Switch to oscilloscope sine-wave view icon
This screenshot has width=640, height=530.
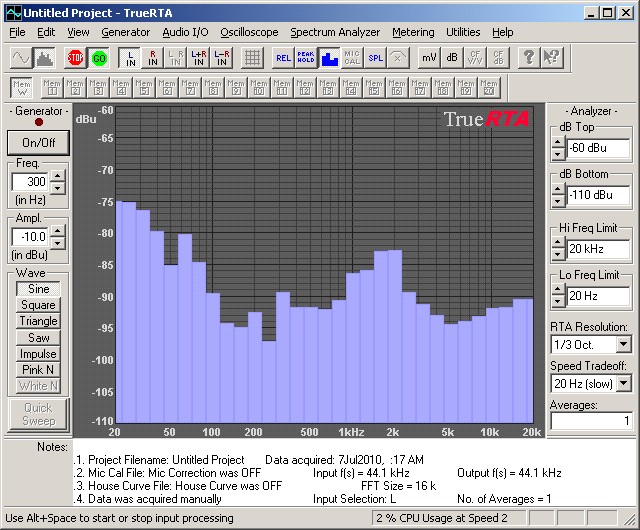click(x=20, y=57)
